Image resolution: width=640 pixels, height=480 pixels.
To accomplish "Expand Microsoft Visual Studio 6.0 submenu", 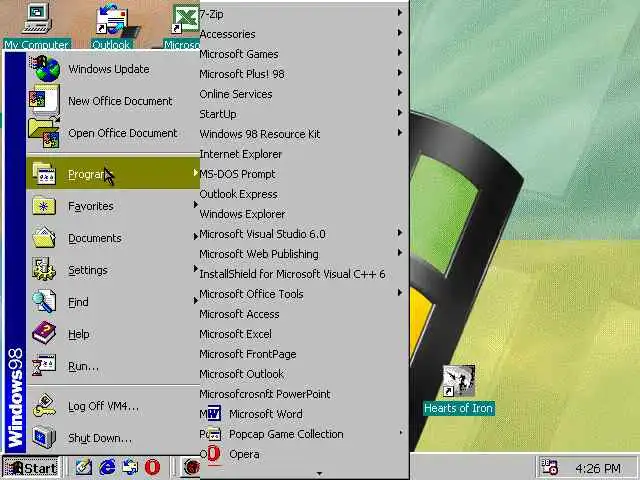I will point(304,234).
